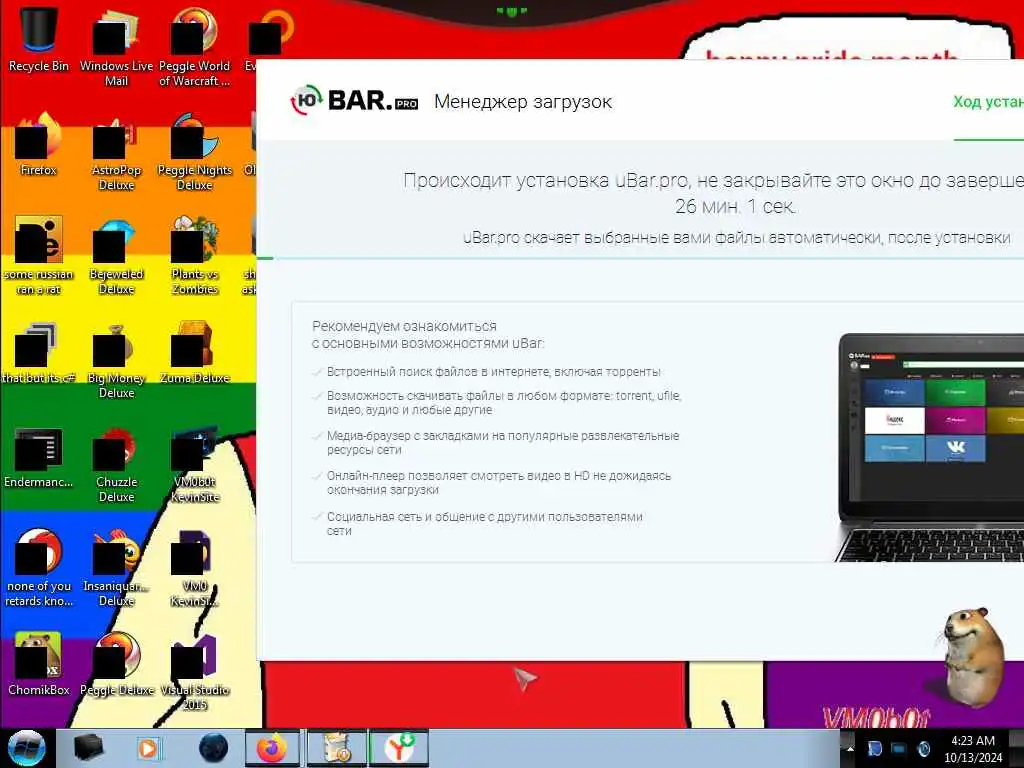Image resolution: width=1024 pixels, height=768 pixels.
Task: Click 'uBar.pro скачает выбранные вами файлы' note
Action: tap(737, 238)
